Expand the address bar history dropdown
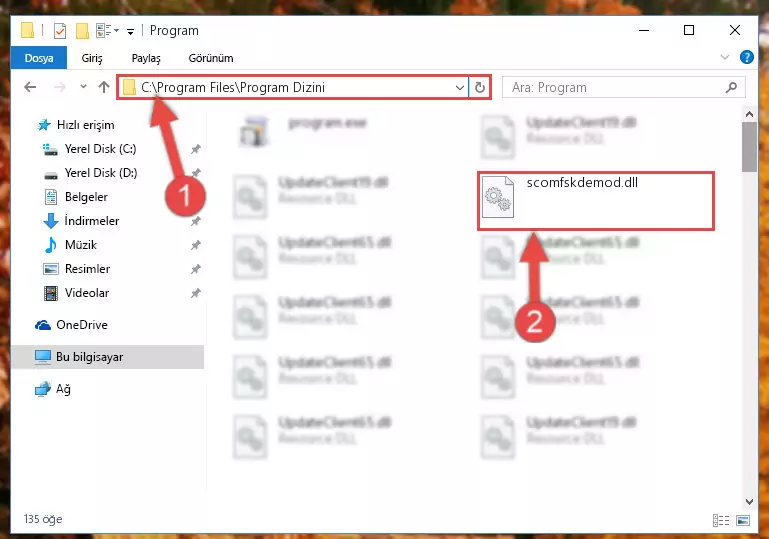This screenshot has height=539, width=769. (x=460, y=87)
